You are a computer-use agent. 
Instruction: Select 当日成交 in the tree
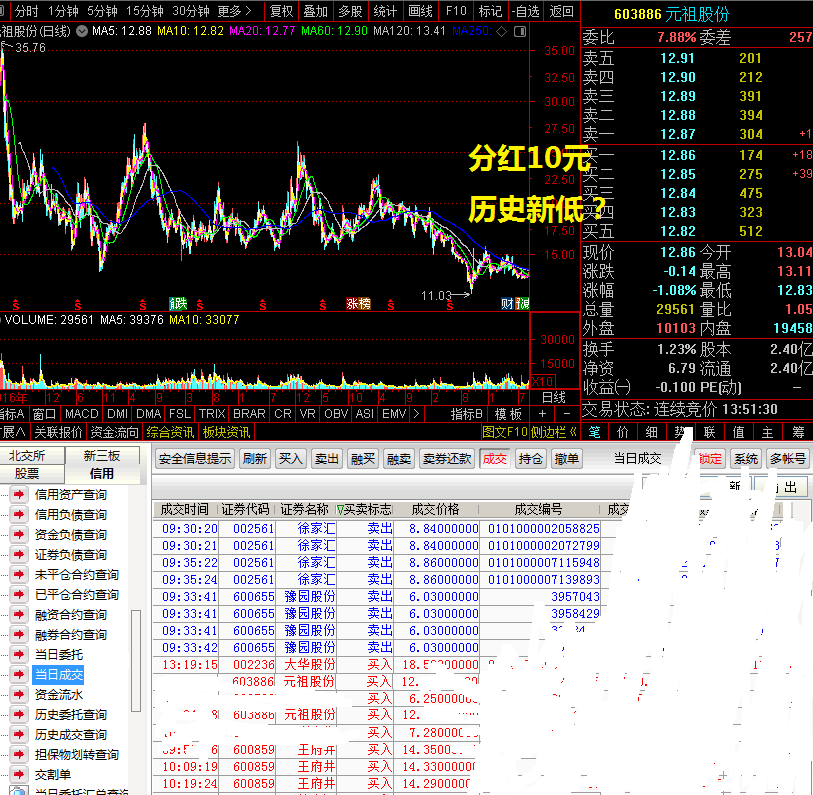point(59,675)
